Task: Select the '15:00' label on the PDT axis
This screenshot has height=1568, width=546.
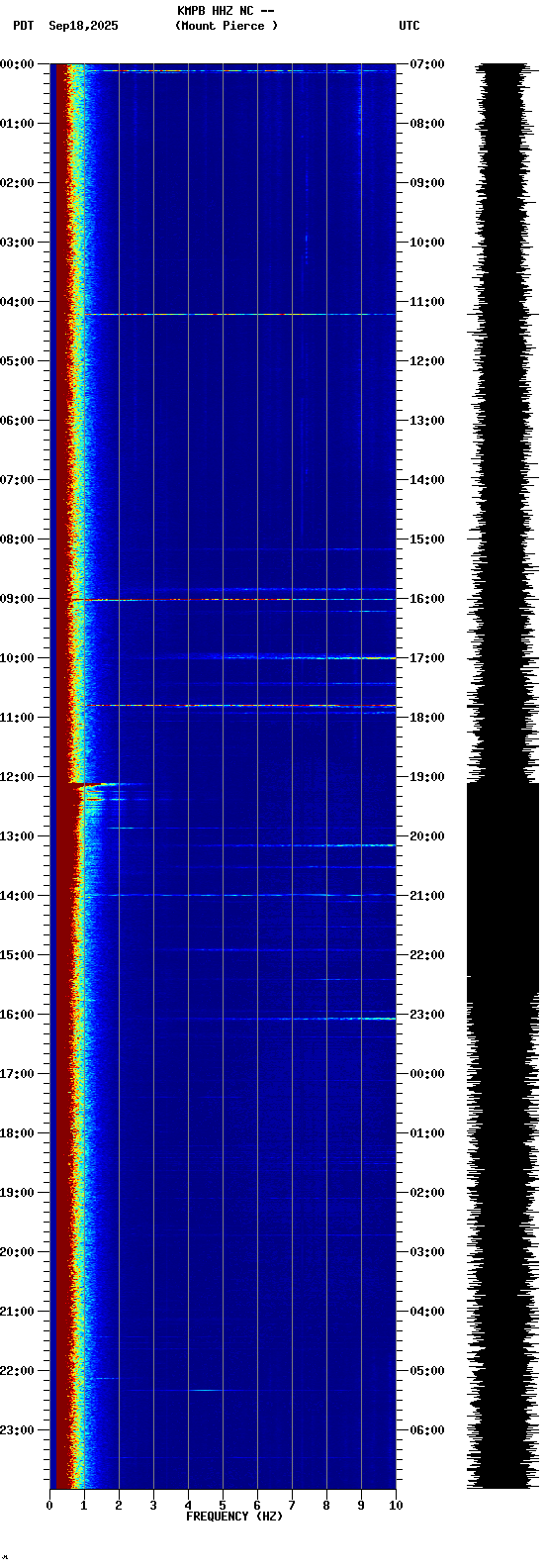Action: pyautogui.click(x=17, y=955)
